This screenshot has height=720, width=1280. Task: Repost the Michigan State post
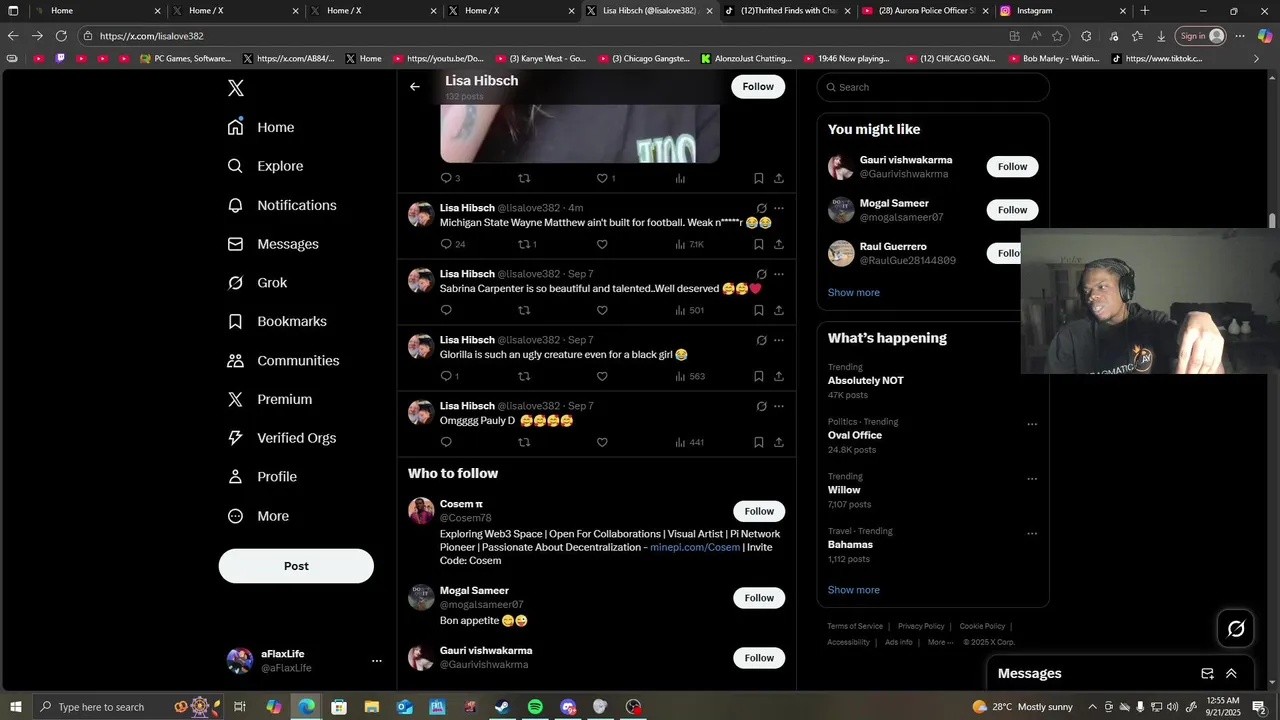(524, 244)
